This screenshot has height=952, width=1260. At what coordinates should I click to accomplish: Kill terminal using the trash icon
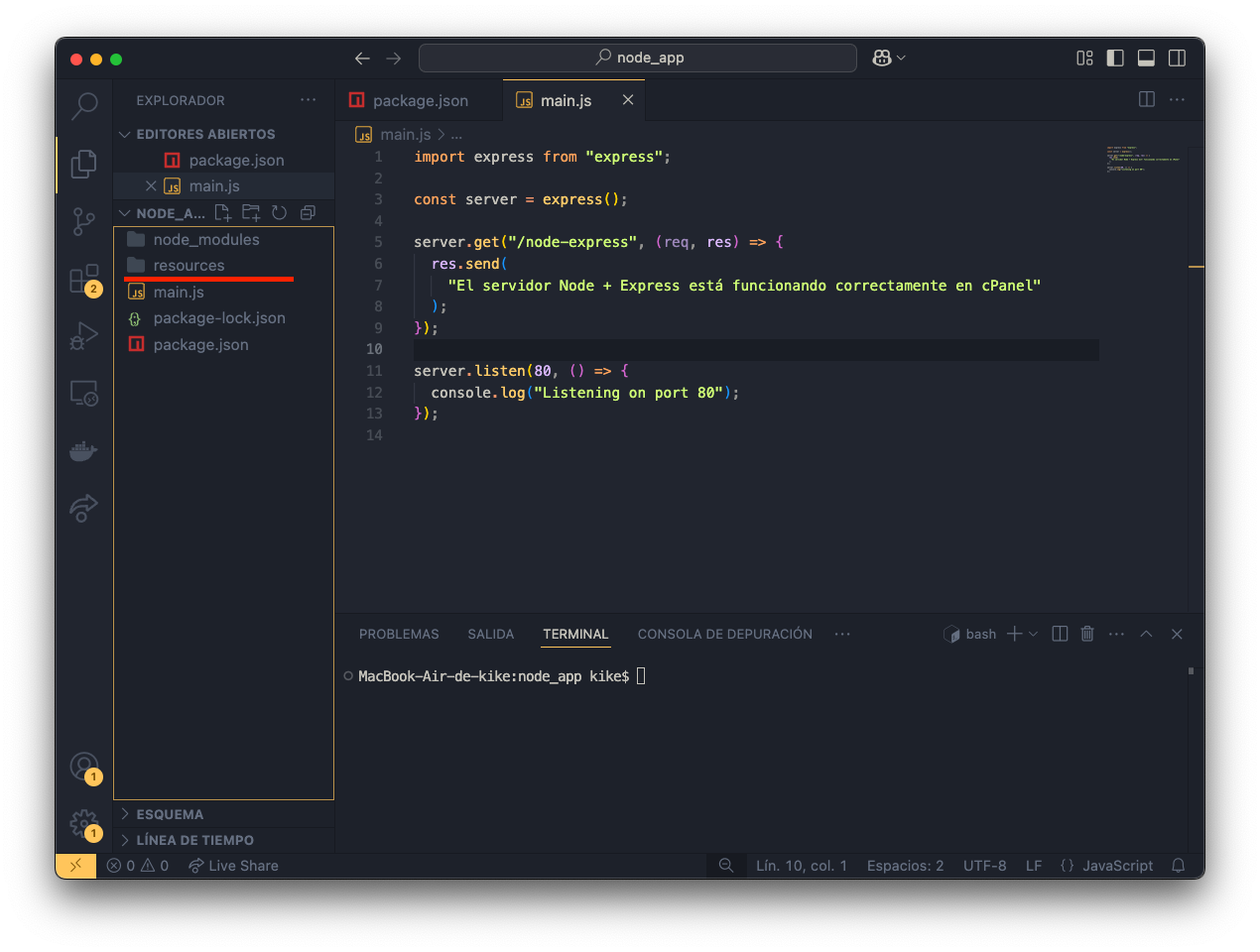coord(1087,634)
